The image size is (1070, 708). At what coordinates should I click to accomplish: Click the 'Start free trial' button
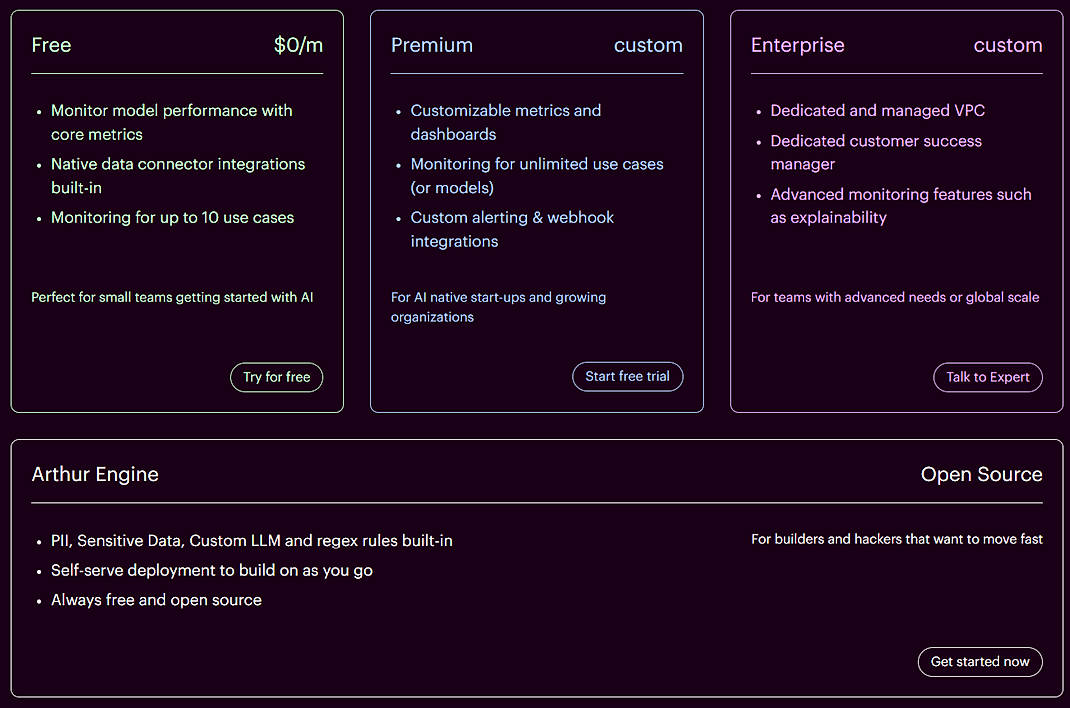tap(627, 377)
